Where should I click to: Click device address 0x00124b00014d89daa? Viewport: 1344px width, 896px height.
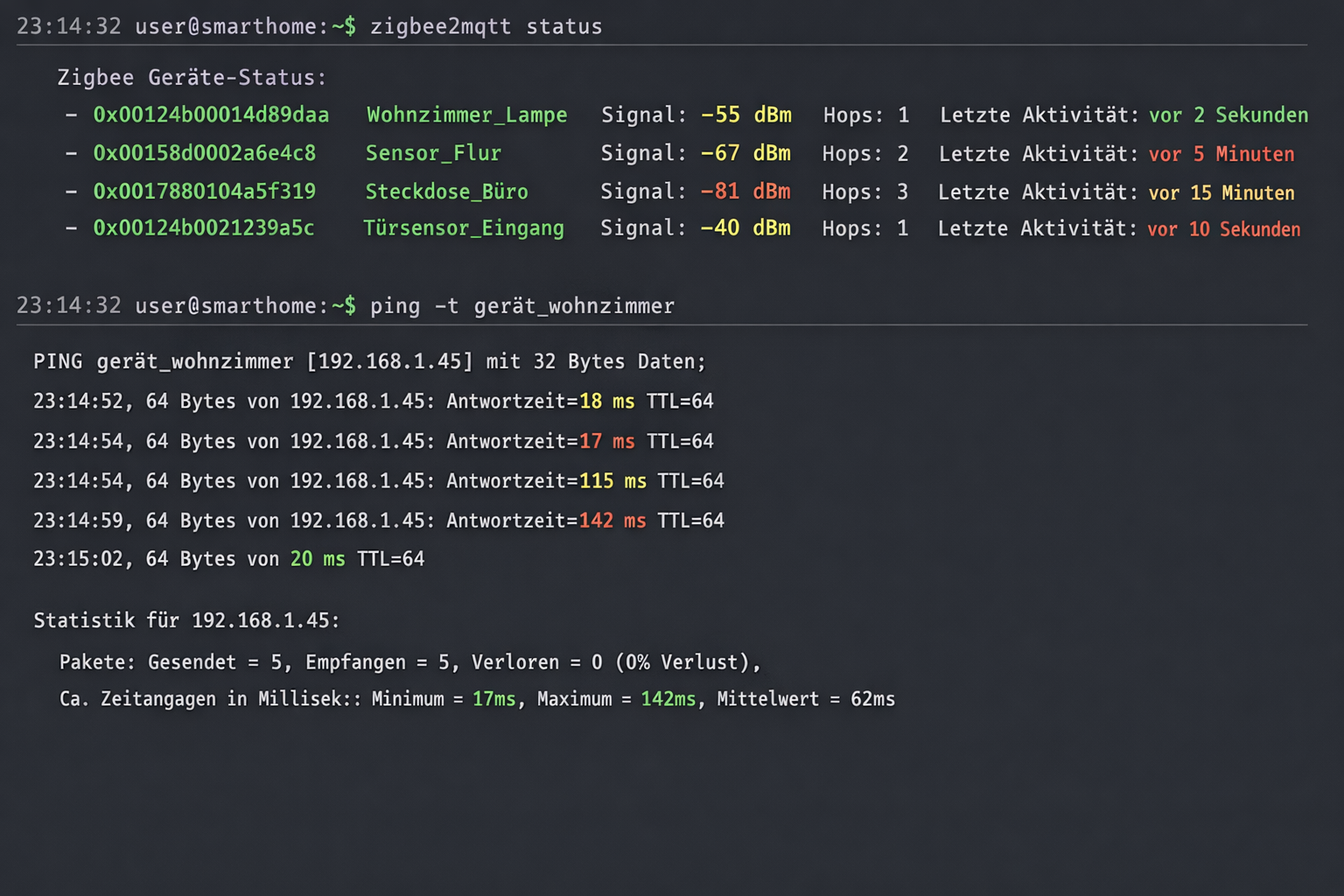211,115
